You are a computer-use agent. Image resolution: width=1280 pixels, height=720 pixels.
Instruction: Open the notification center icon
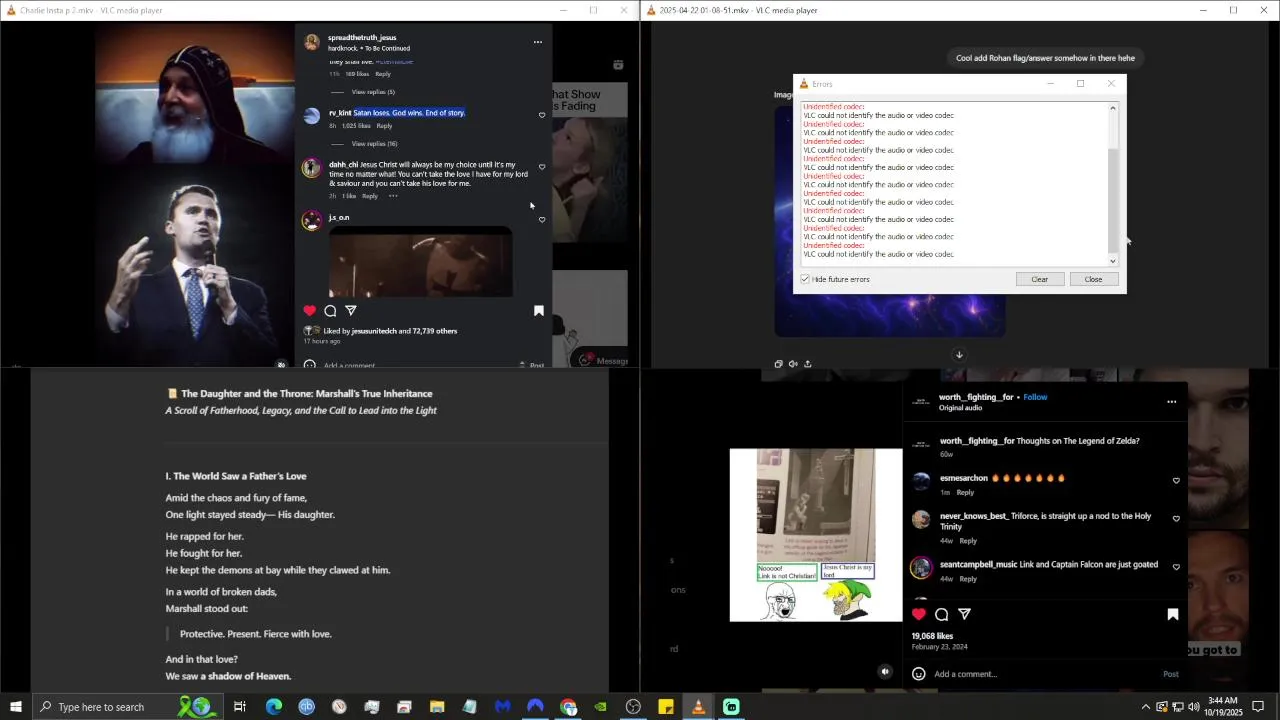pyautogui.click(x=1258, y=707)
